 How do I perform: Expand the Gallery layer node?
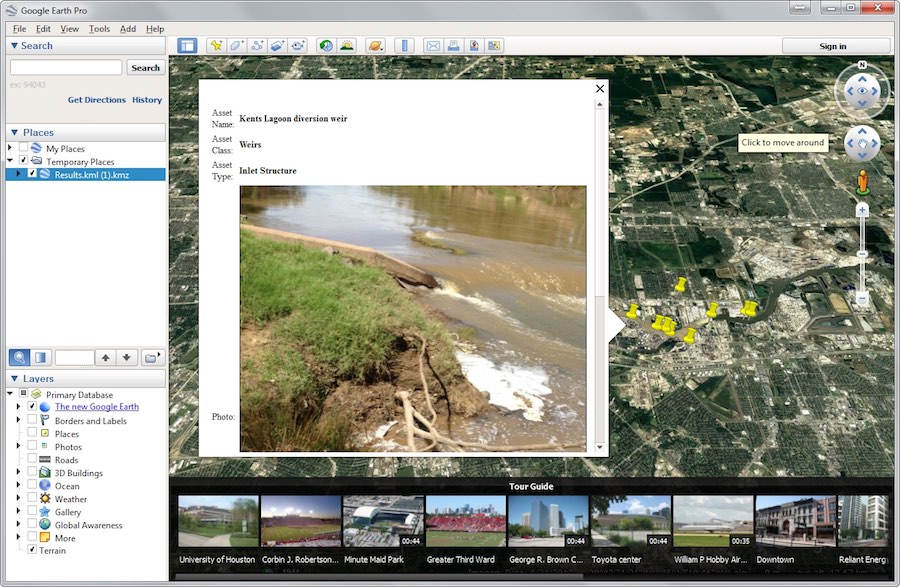coord(18,511)
